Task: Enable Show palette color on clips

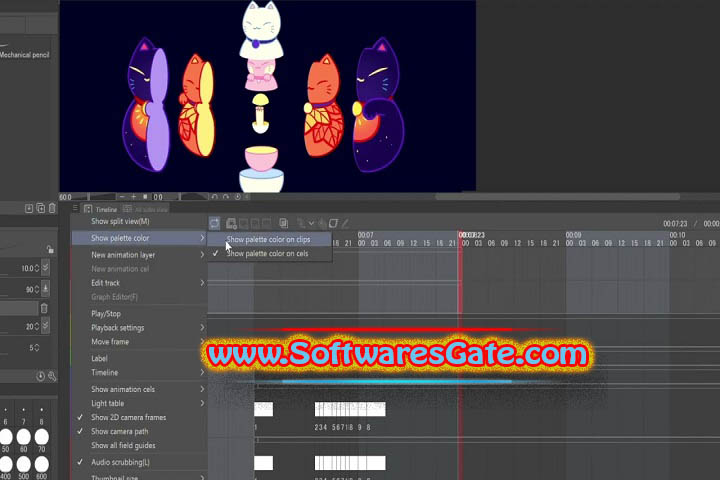Action: (x=270, y=239)
